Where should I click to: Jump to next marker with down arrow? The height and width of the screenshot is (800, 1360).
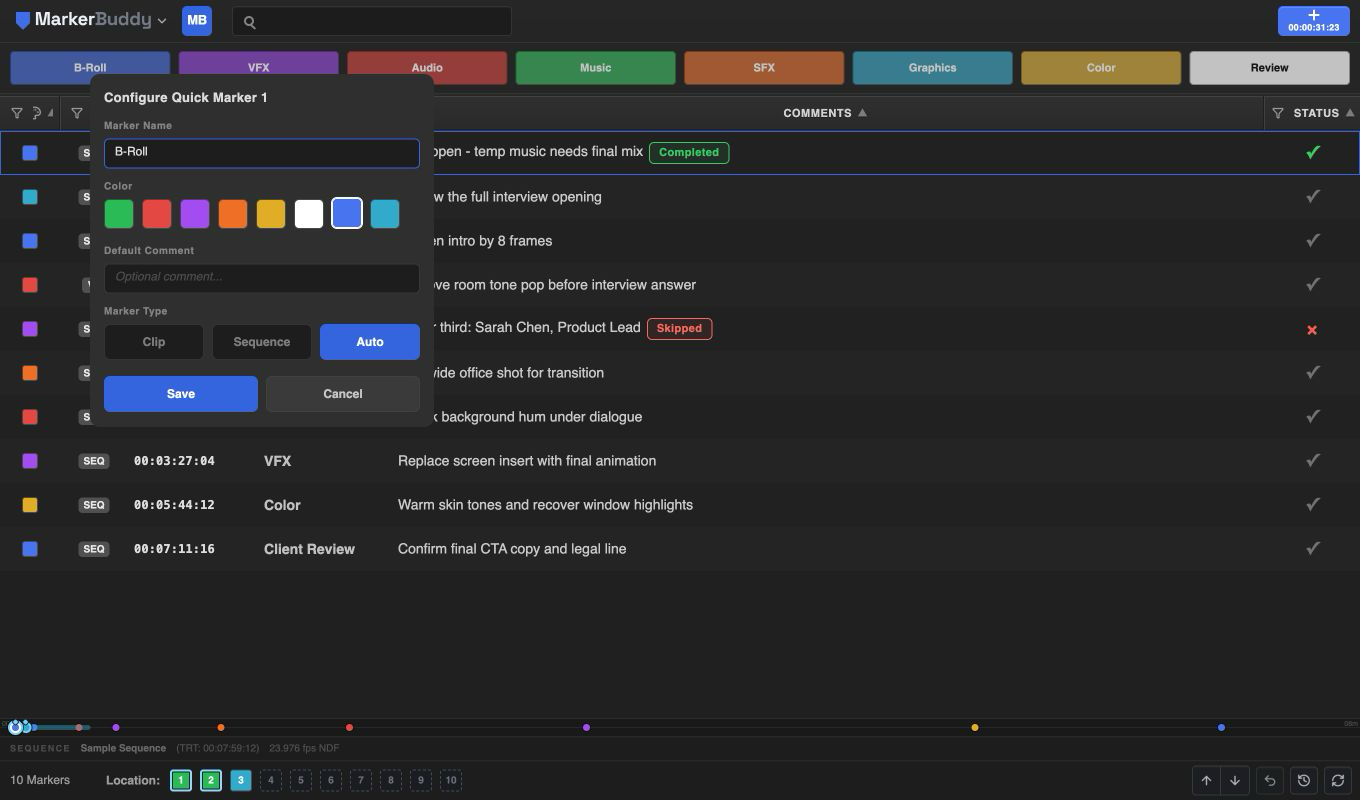coord(1235,781)
